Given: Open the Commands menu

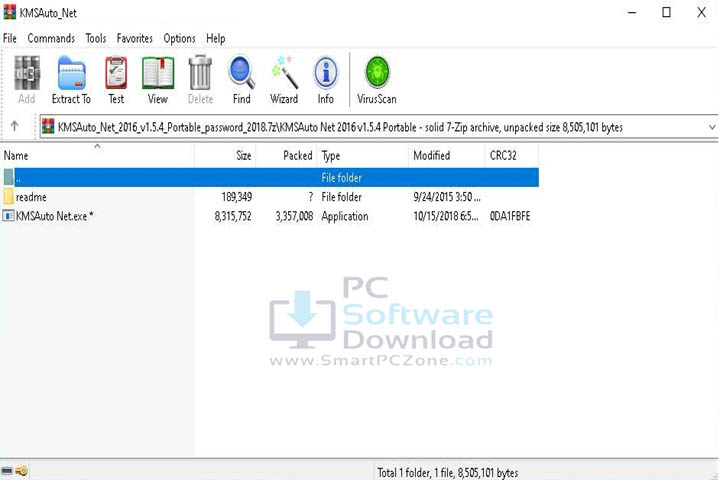Looking at the screenshot, I should pos(51,38).
